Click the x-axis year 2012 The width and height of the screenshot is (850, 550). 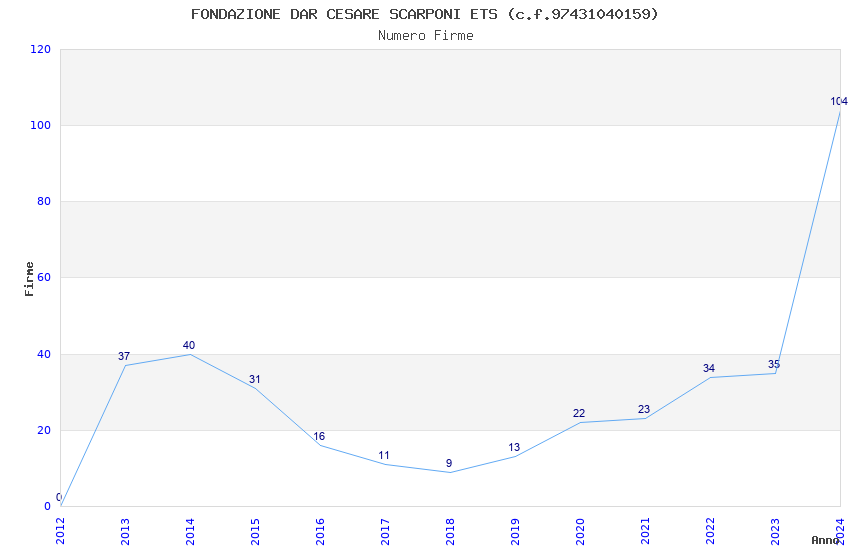pyautogui.click(x=60, y=531)
